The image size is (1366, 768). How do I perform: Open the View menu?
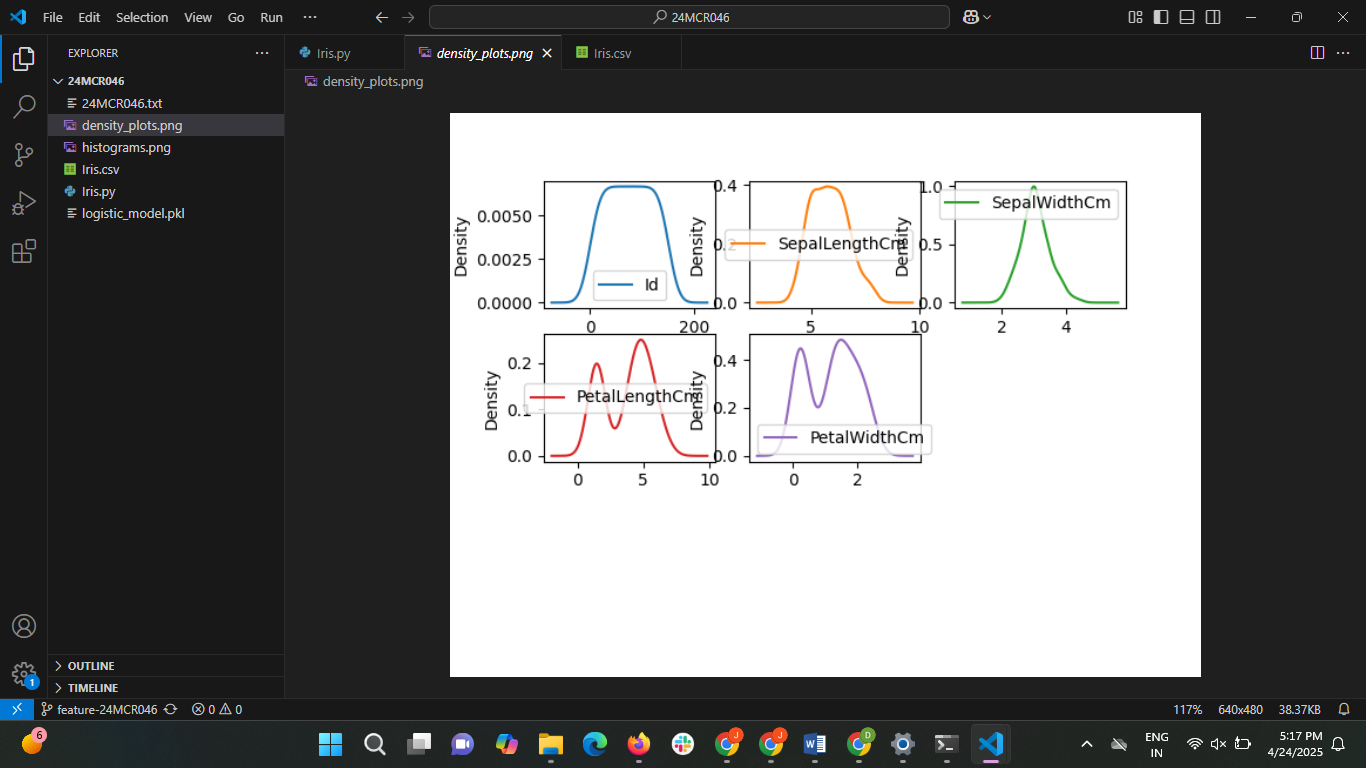(198, 17)
